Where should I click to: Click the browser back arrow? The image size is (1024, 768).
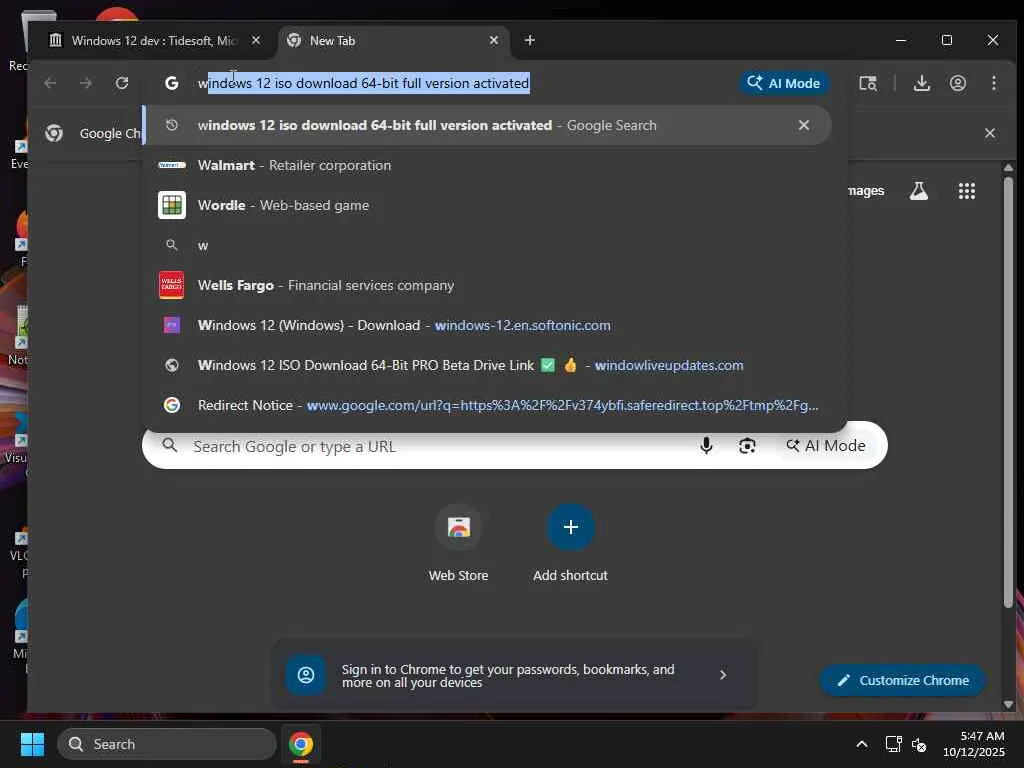[x=50, y=83]
